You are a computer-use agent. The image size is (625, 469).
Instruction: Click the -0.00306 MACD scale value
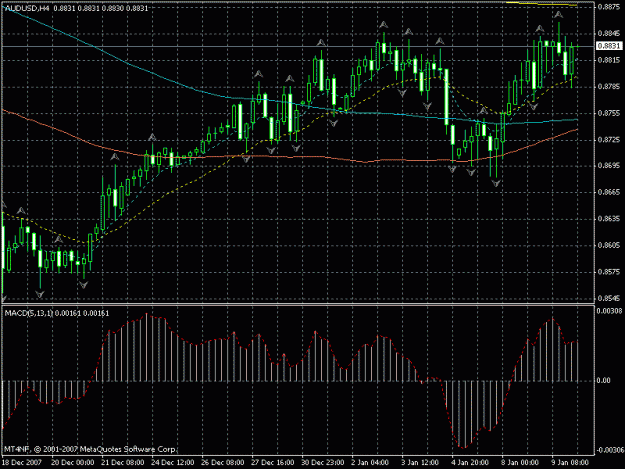[x=609, y=450]
